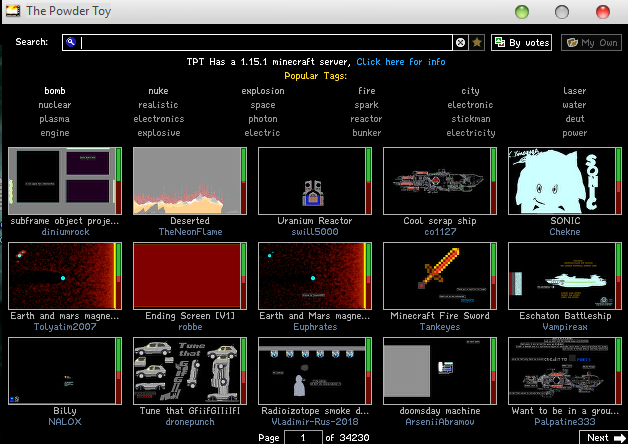
Task: Select the nuke popular tag
Action: 158,91
